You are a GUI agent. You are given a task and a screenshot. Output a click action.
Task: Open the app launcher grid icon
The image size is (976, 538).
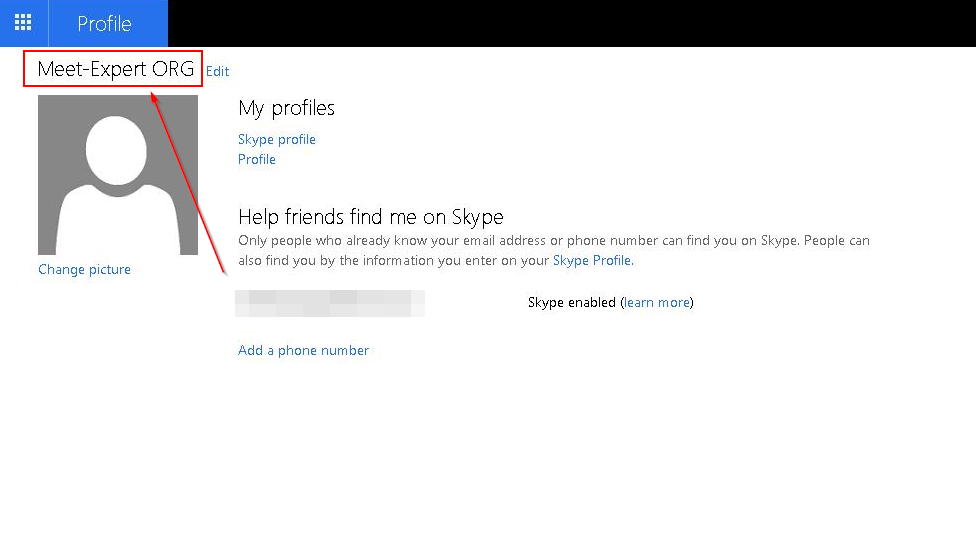point(23,23)
